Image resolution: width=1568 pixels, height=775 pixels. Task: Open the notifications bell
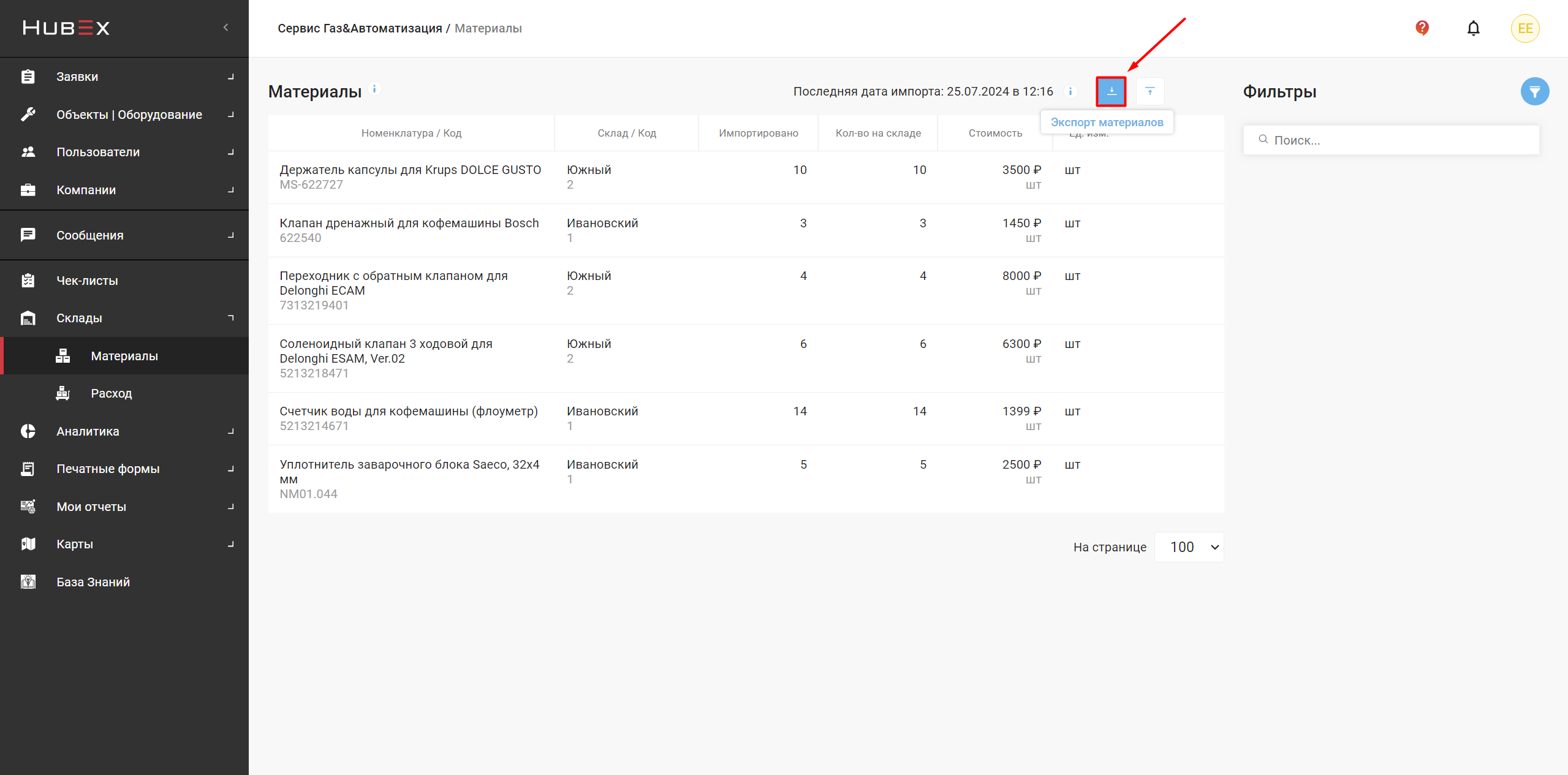[x=1473, y=28]
